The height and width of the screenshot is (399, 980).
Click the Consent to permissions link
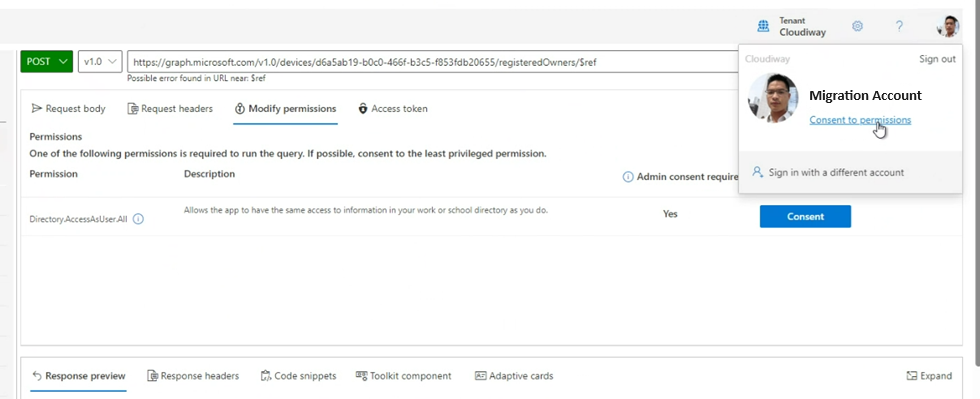(860, 119)
